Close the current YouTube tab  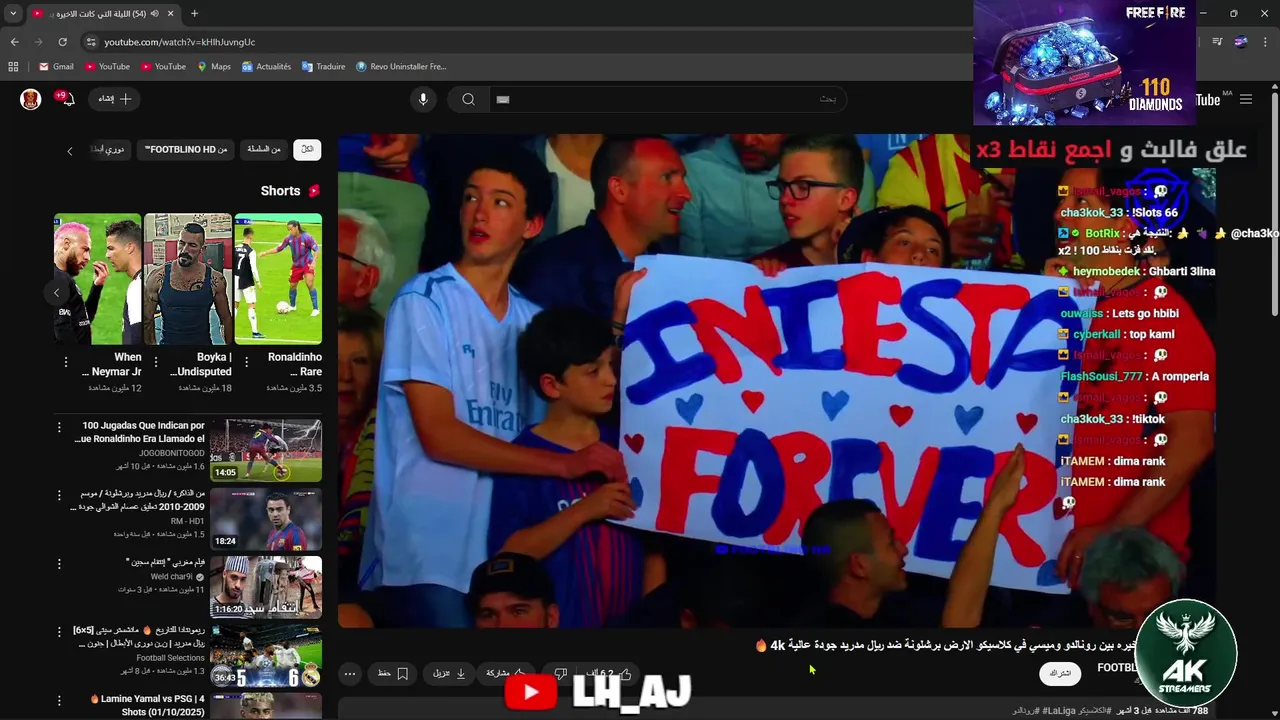point(170,13)
